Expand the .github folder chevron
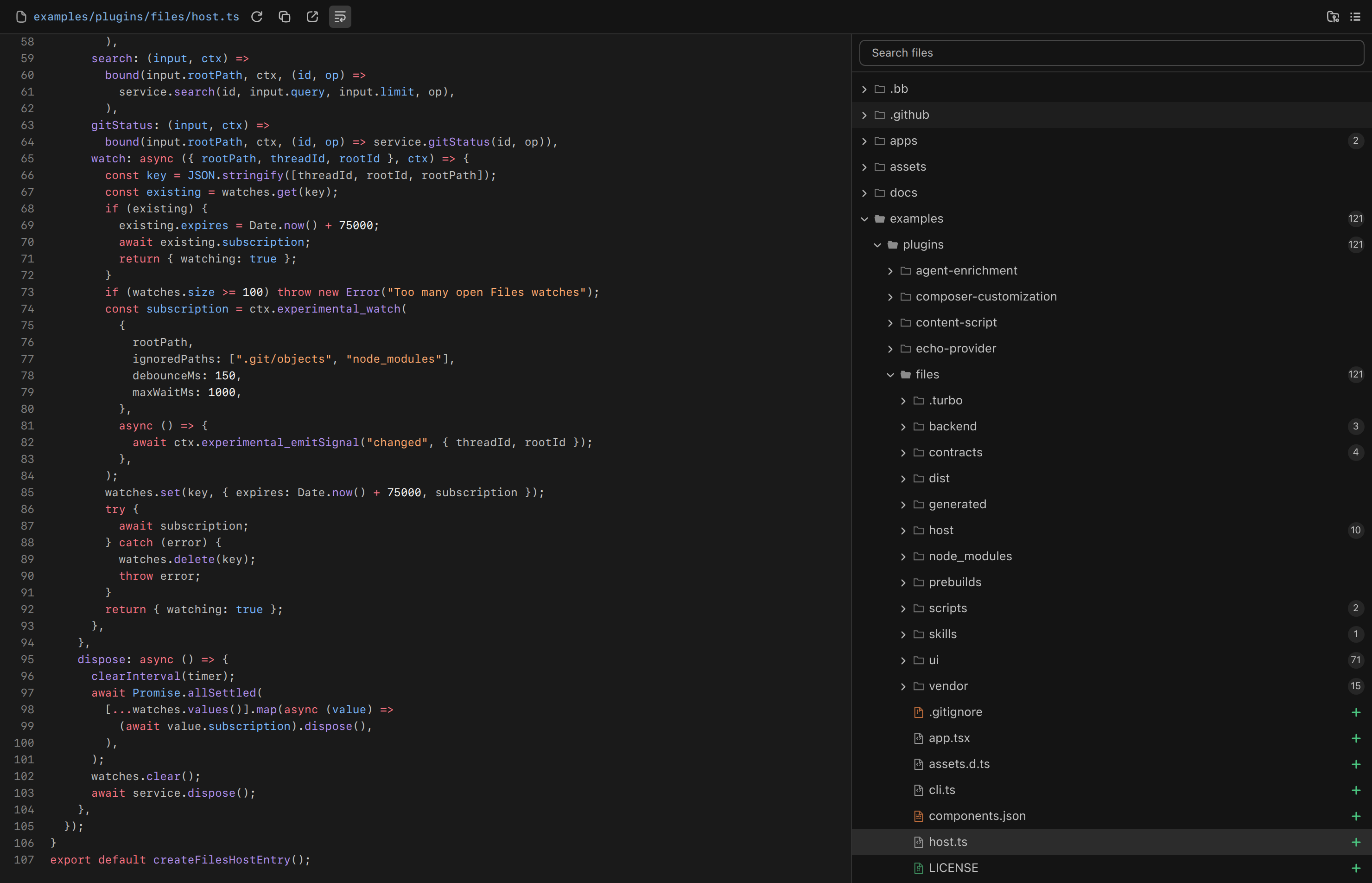This screenshot has width=1372, height=883. (x=864, y=115)
